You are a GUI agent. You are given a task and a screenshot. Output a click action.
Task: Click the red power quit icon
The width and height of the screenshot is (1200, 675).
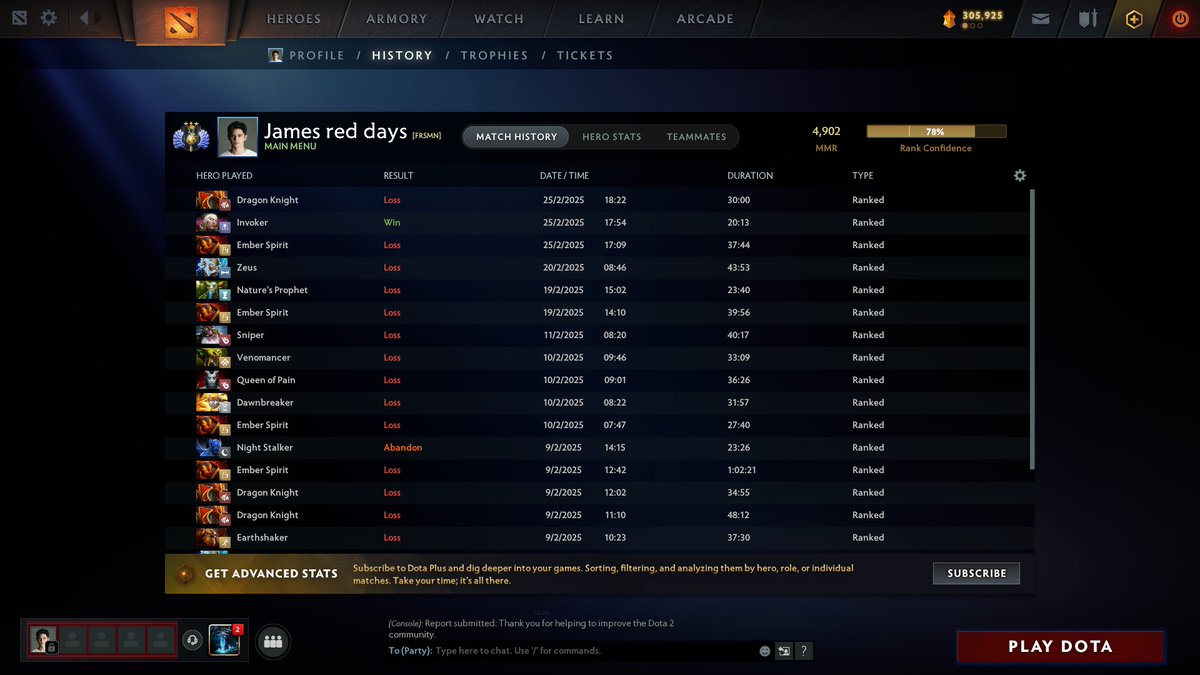coord(1181,19)
